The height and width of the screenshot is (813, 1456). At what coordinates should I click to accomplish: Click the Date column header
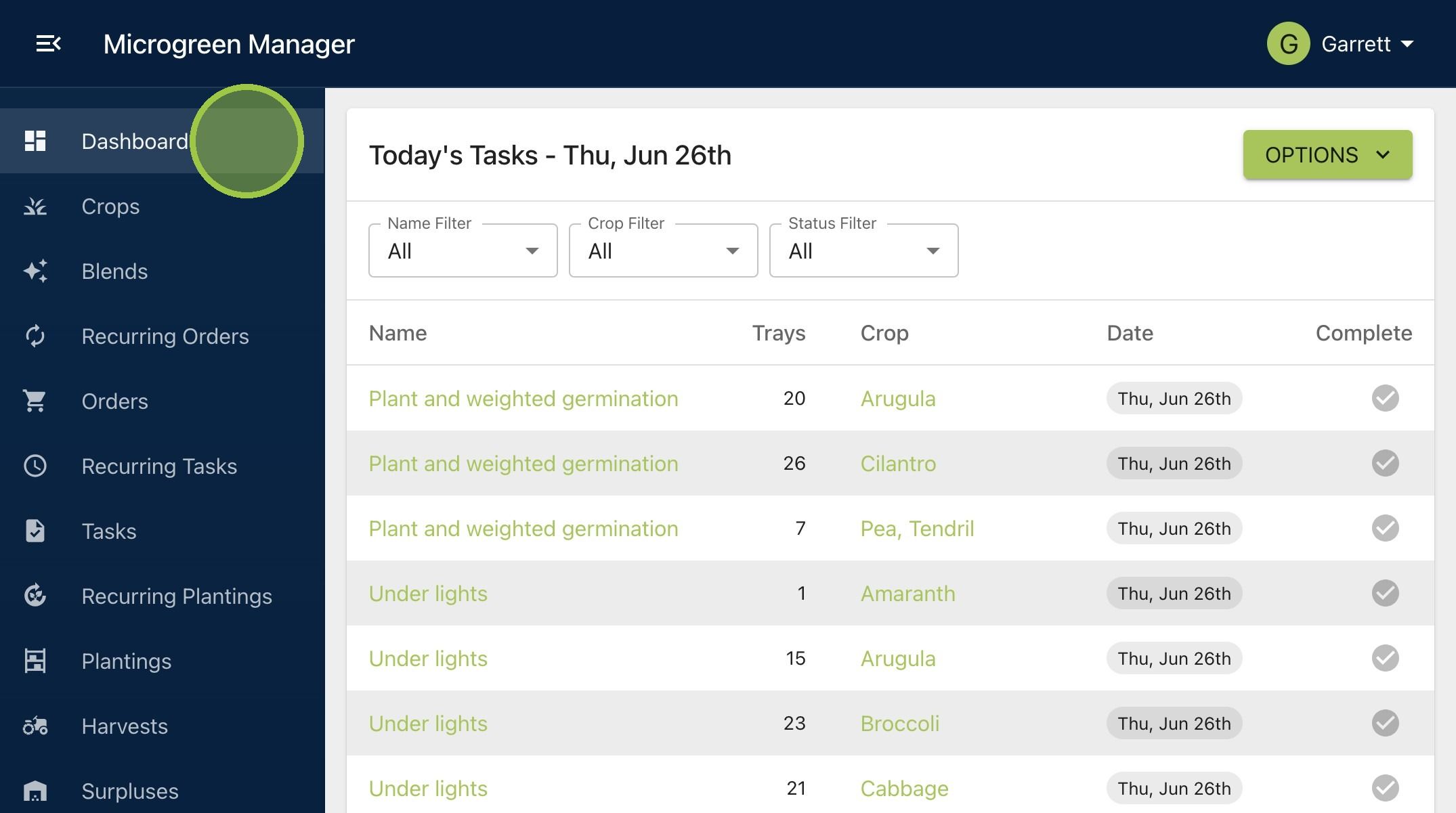1130,333
